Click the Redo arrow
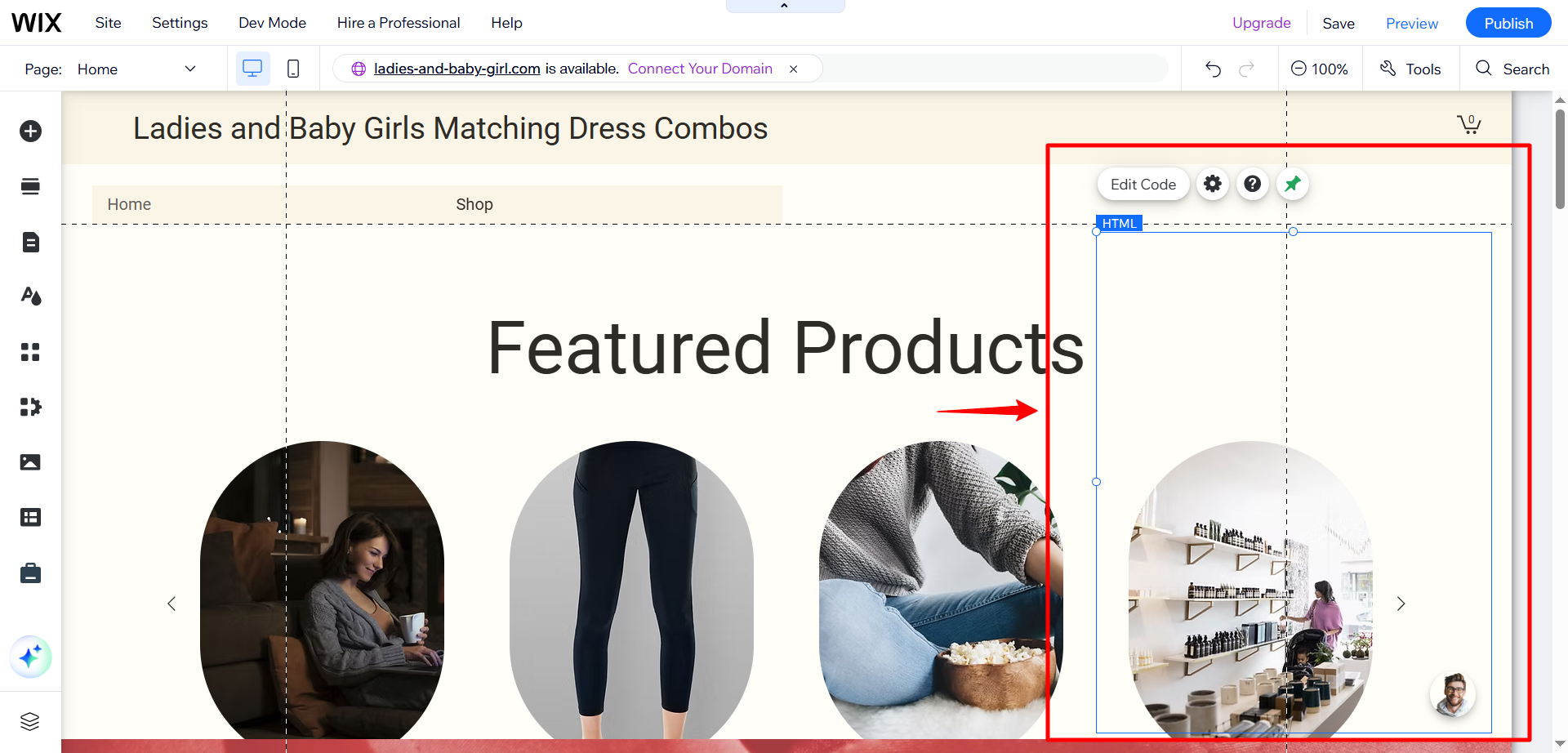Viewport: 1568px width, 753px height. 1246,69
